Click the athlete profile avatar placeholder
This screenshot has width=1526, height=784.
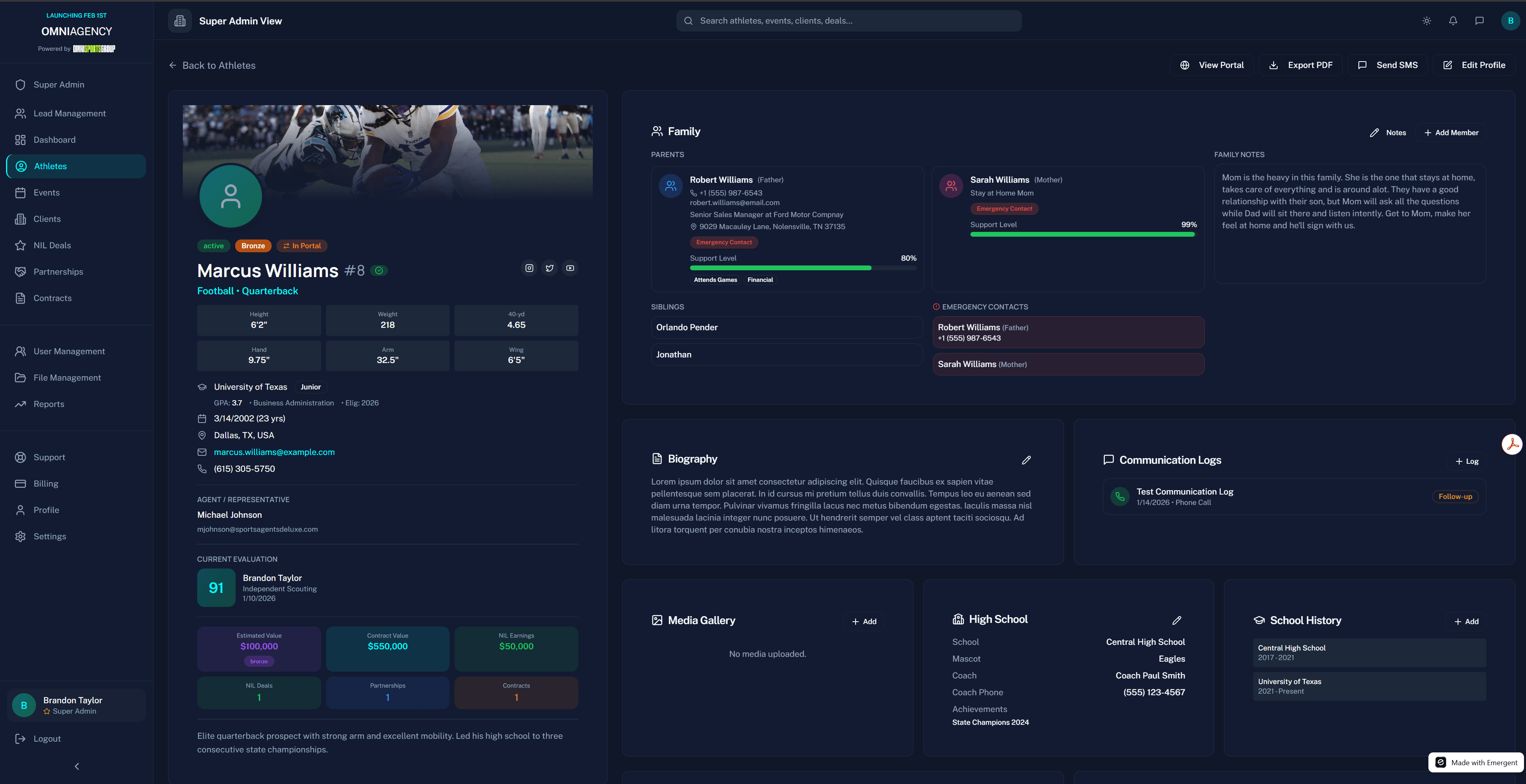point(230,196)
